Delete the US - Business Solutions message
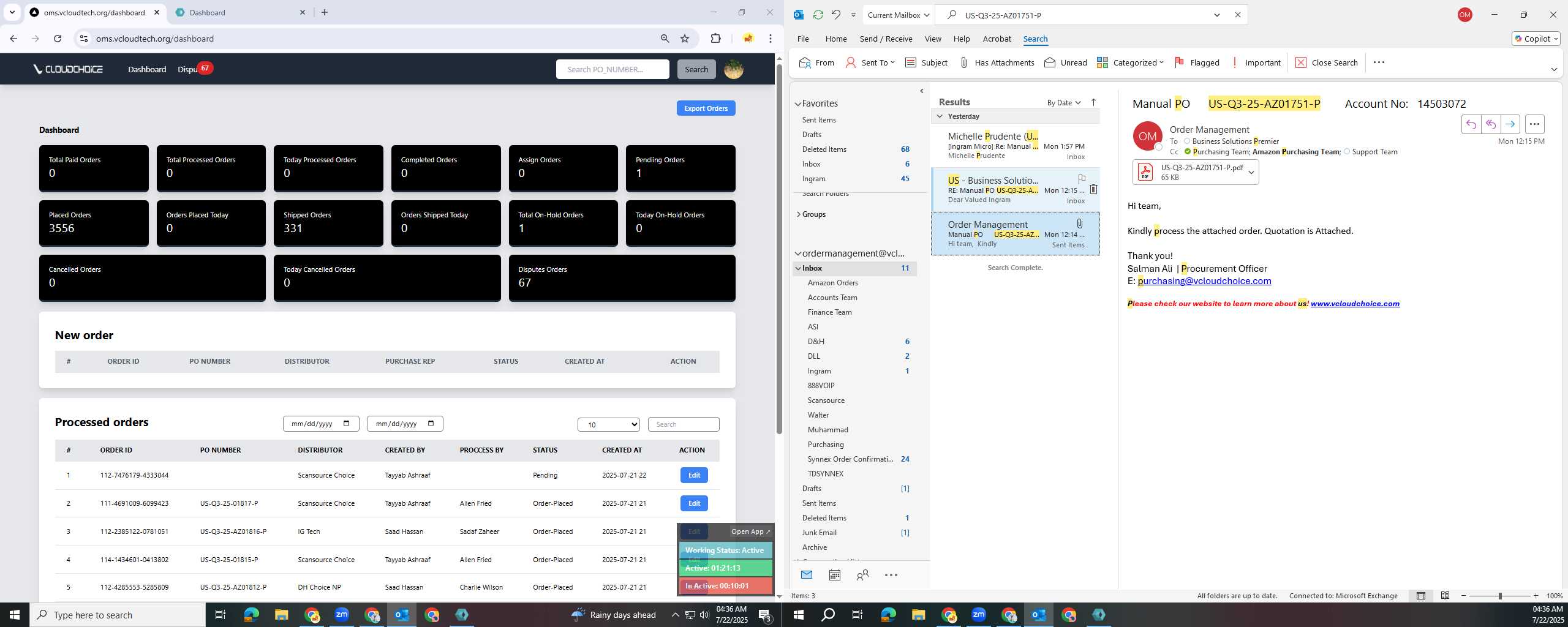 (x=1093, y=189)
